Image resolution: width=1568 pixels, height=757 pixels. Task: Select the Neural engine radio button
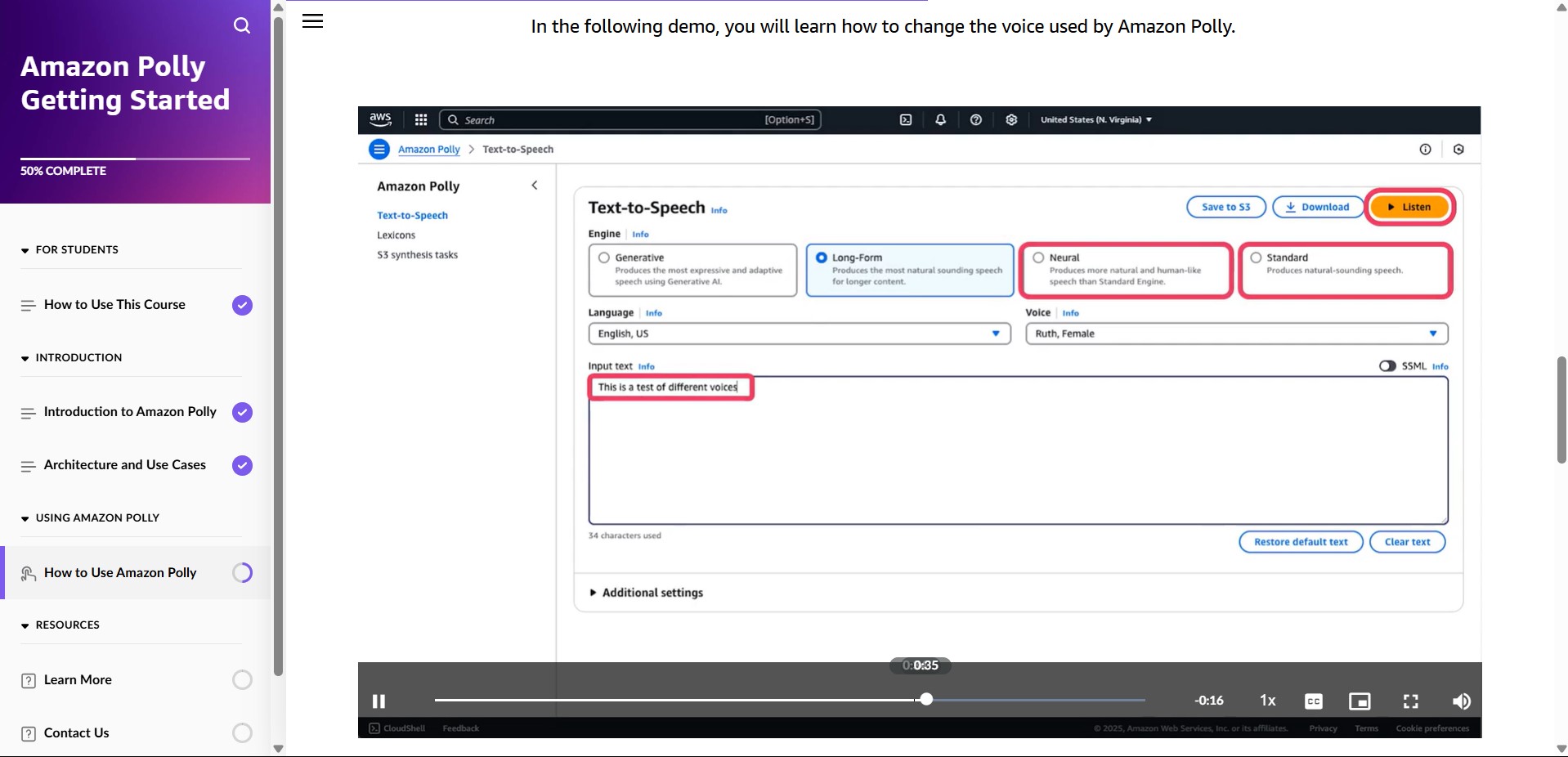coord(1038,258)
